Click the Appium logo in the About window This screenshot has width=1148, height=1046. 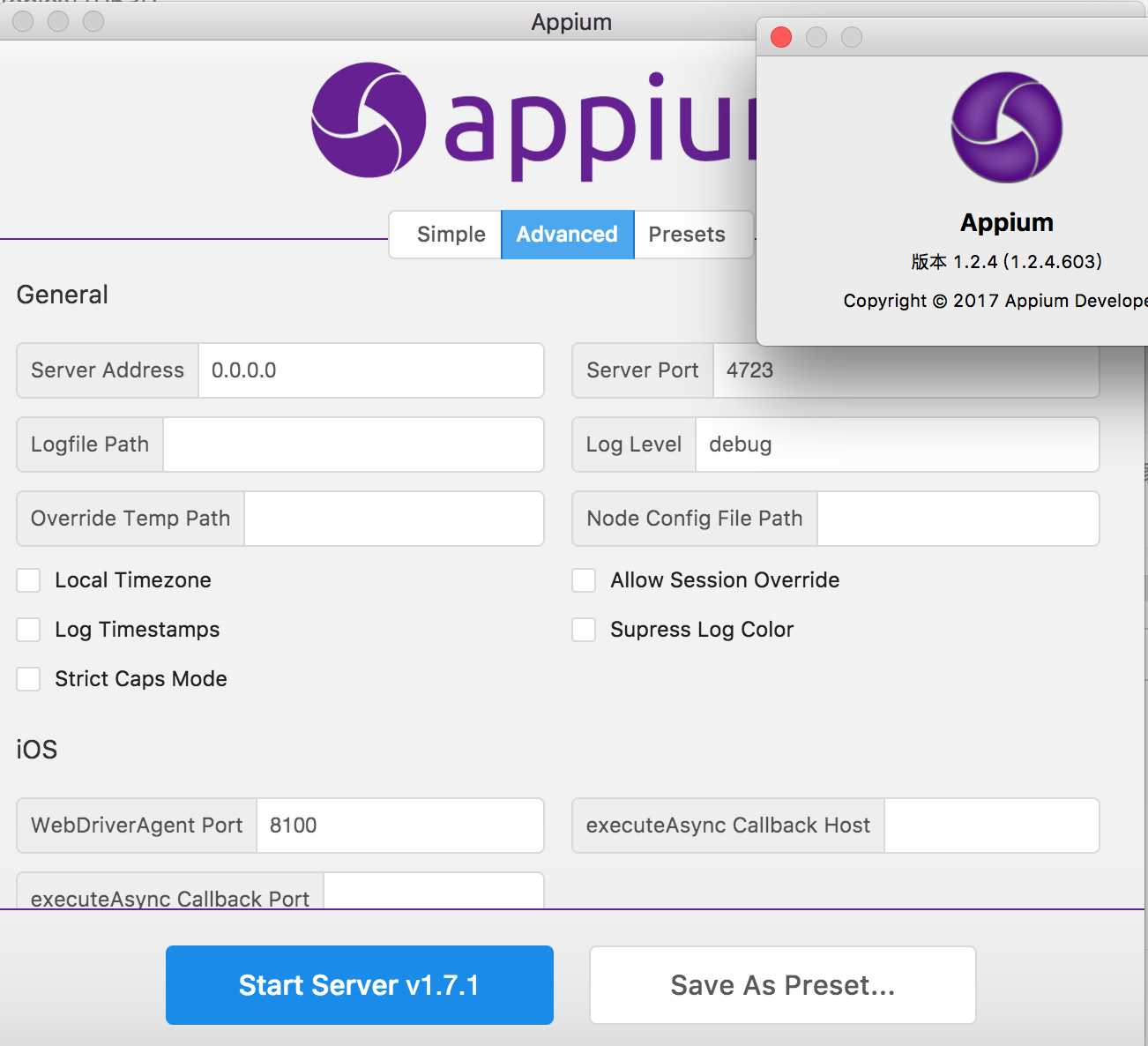click(x=1006, y=128)
